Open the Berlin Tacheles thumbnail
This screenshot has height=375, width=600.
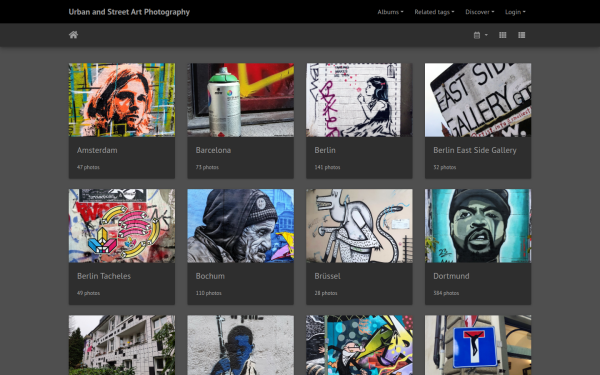pos(122,226)
